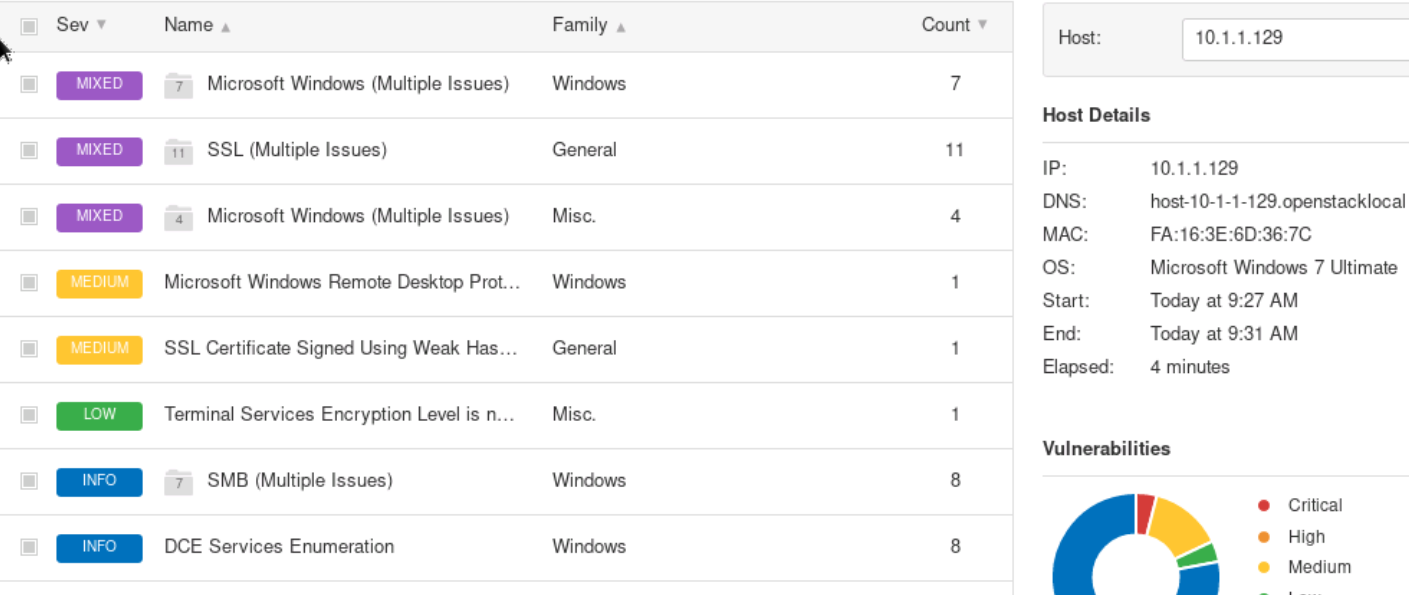This screenshot has width=1409, height=595.
Task: Check the SSL (Multiple Issues) row checkbox
Action: tap(29, 150)
